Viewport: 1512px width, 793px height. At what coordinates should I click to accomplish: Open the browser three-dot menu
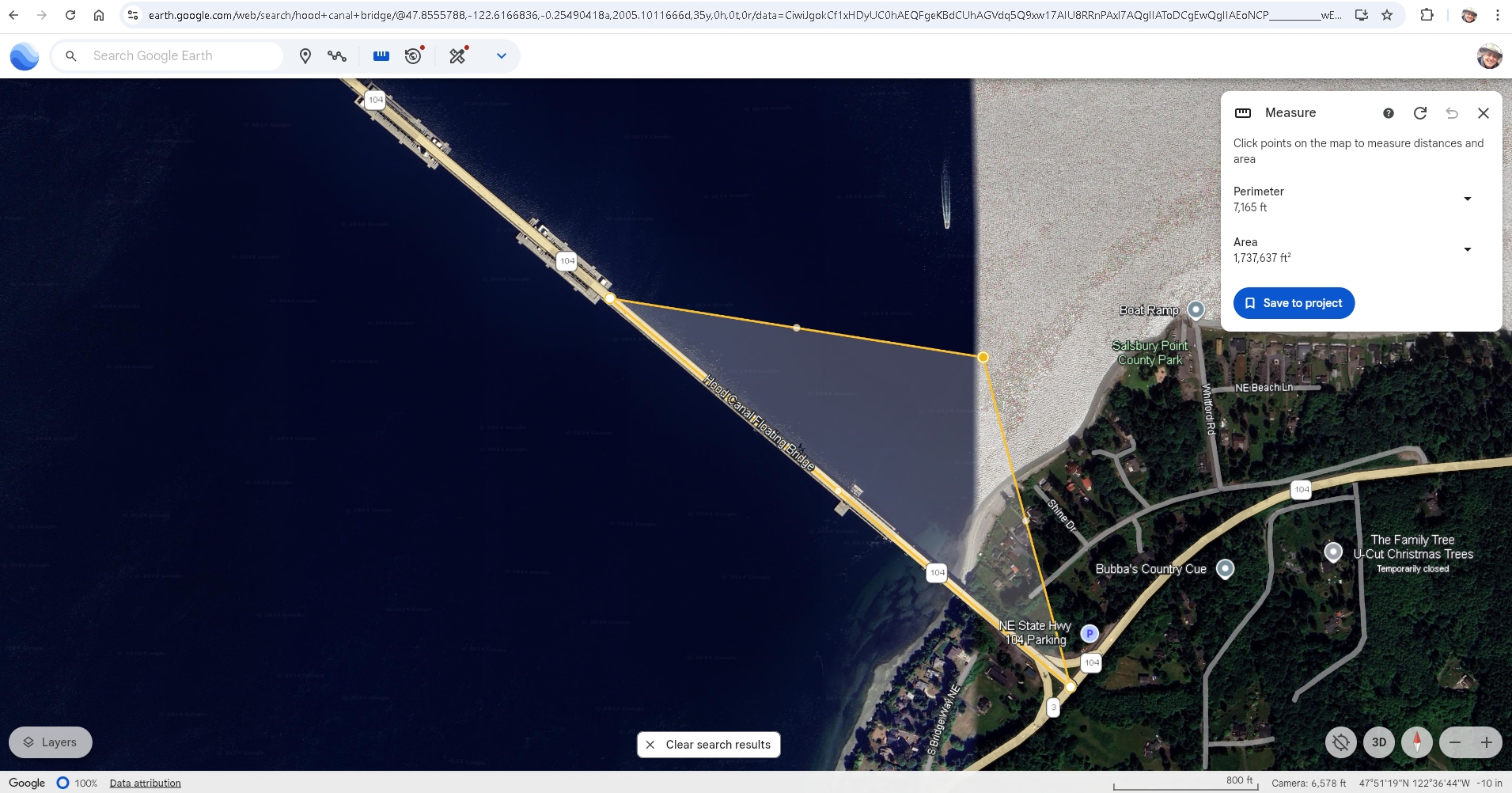coord(1498,15)
